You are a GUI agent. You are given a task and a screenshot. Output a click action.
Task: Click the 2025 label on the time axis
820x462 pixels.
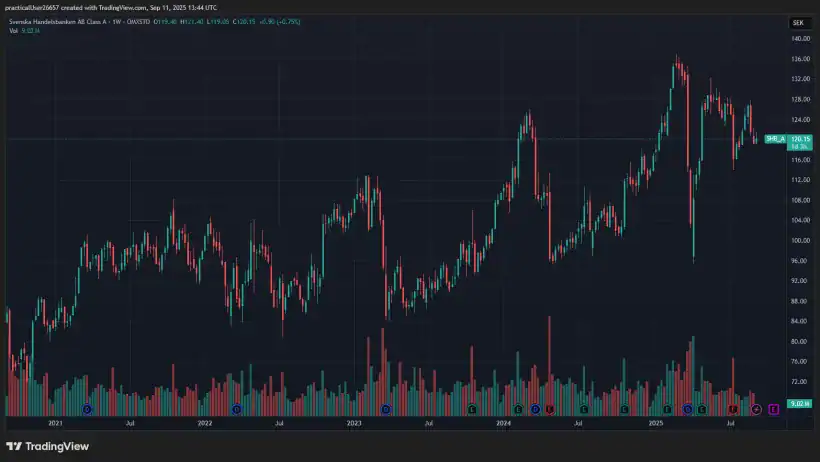pyautogui.click(x=656, y=423)
